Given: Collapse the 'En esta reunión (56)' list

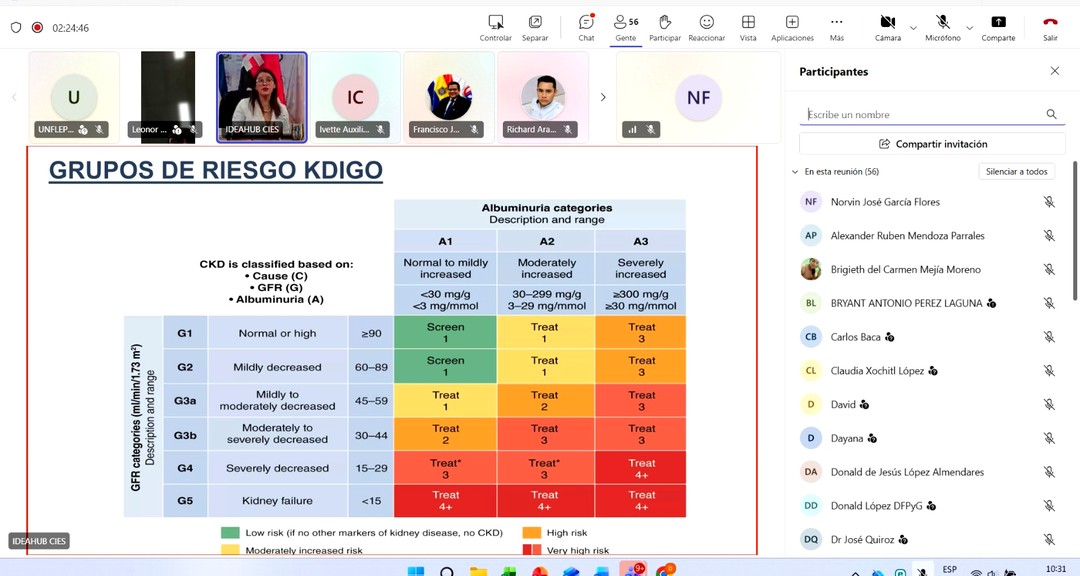Looking at the screenshot, I should [796, 172].
